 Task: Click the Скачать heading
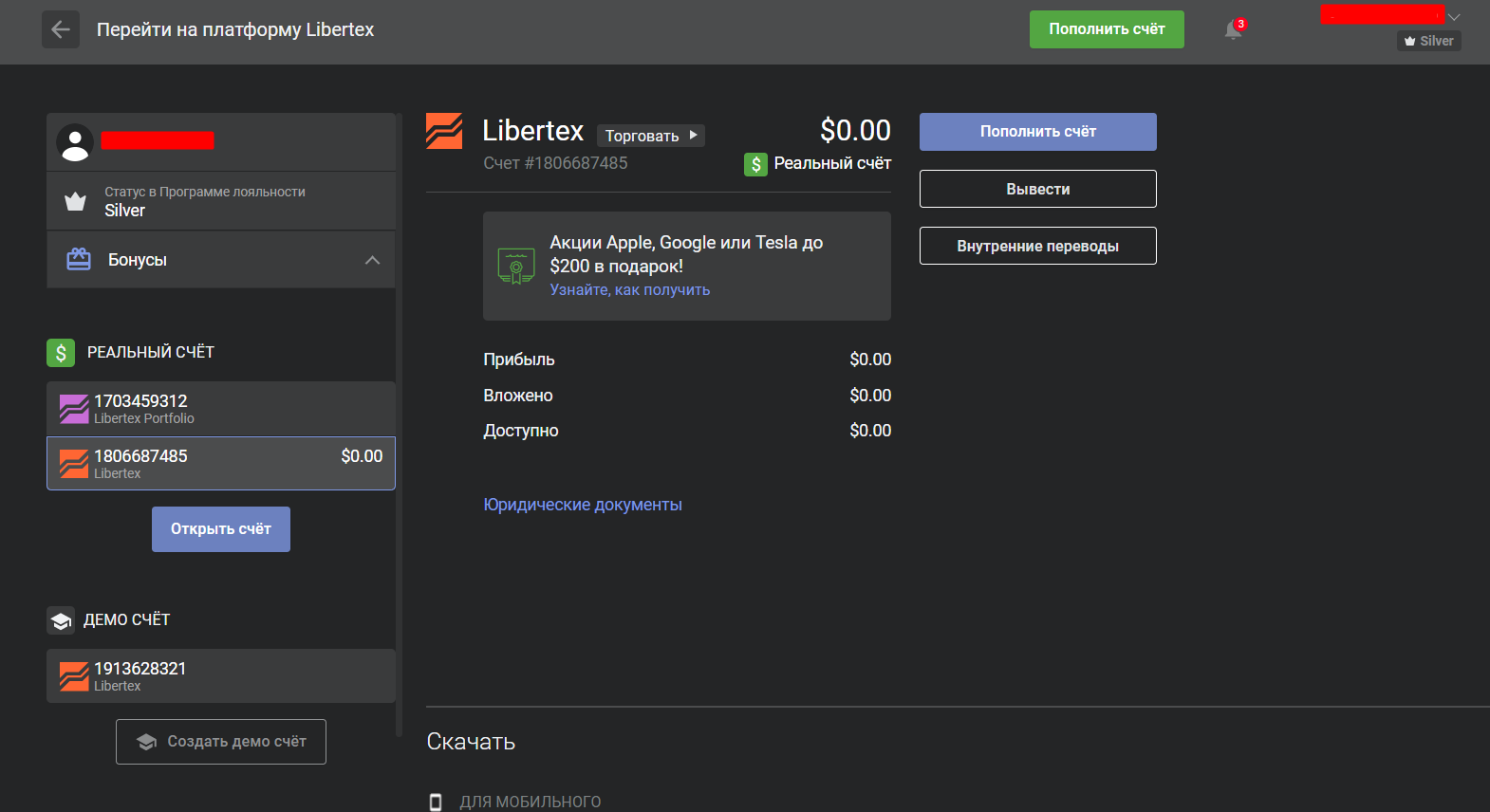(x=471, y=742)
